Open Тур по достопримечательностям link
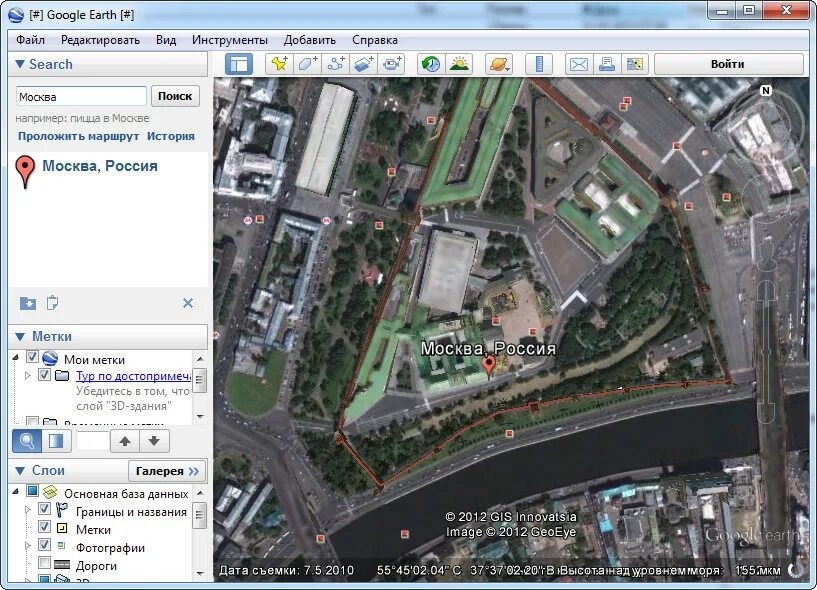Viewport: 817px width, 590px height. tap(133, 376)
